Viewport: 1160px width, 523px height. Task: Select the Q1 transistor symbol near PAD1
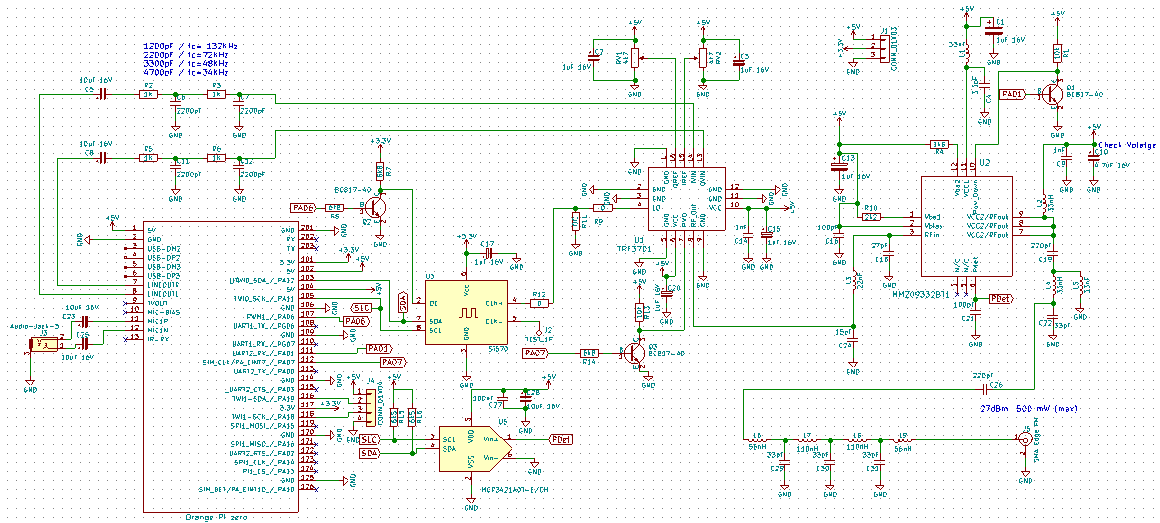(1052, 94)
